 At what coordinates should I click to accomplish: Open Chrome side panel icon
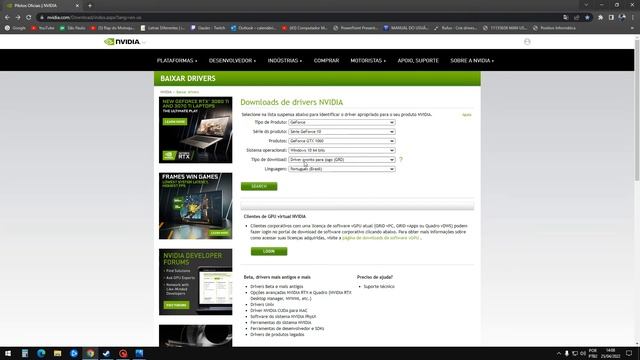click(611, 18)
